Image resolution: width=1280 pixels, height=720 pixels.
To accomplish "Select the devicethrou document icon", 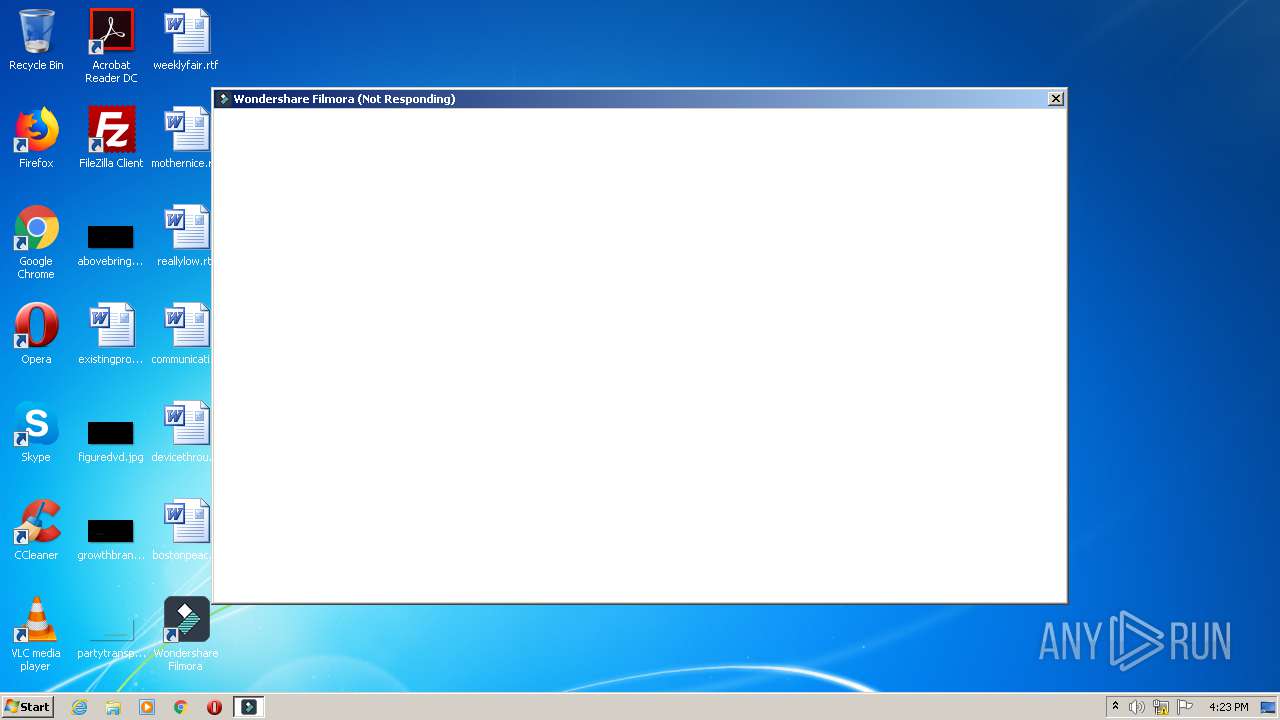I will (x=181, y=432).
